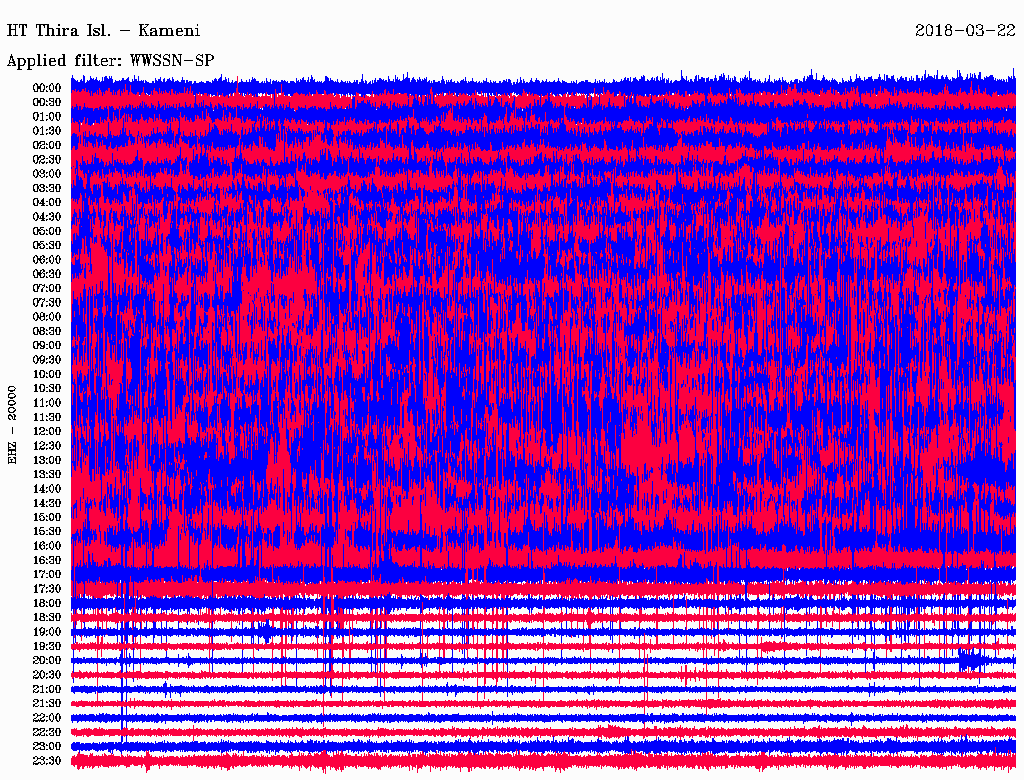Screen dimensions: 1024x780
Task: Click the 18:00 time label
Action: [47, 603]
